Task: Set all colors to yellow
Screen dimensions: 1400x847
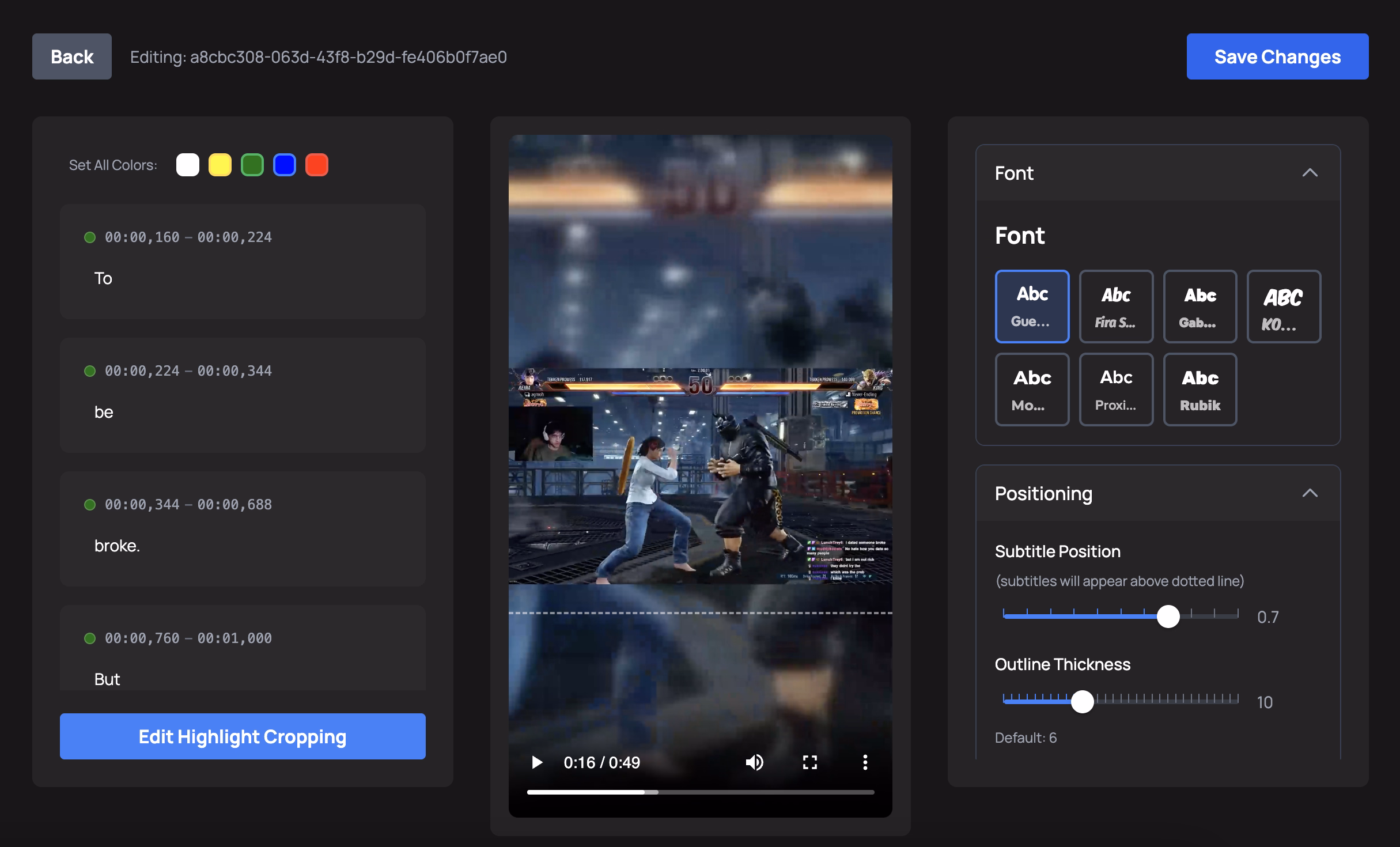Action: [220, 165]
